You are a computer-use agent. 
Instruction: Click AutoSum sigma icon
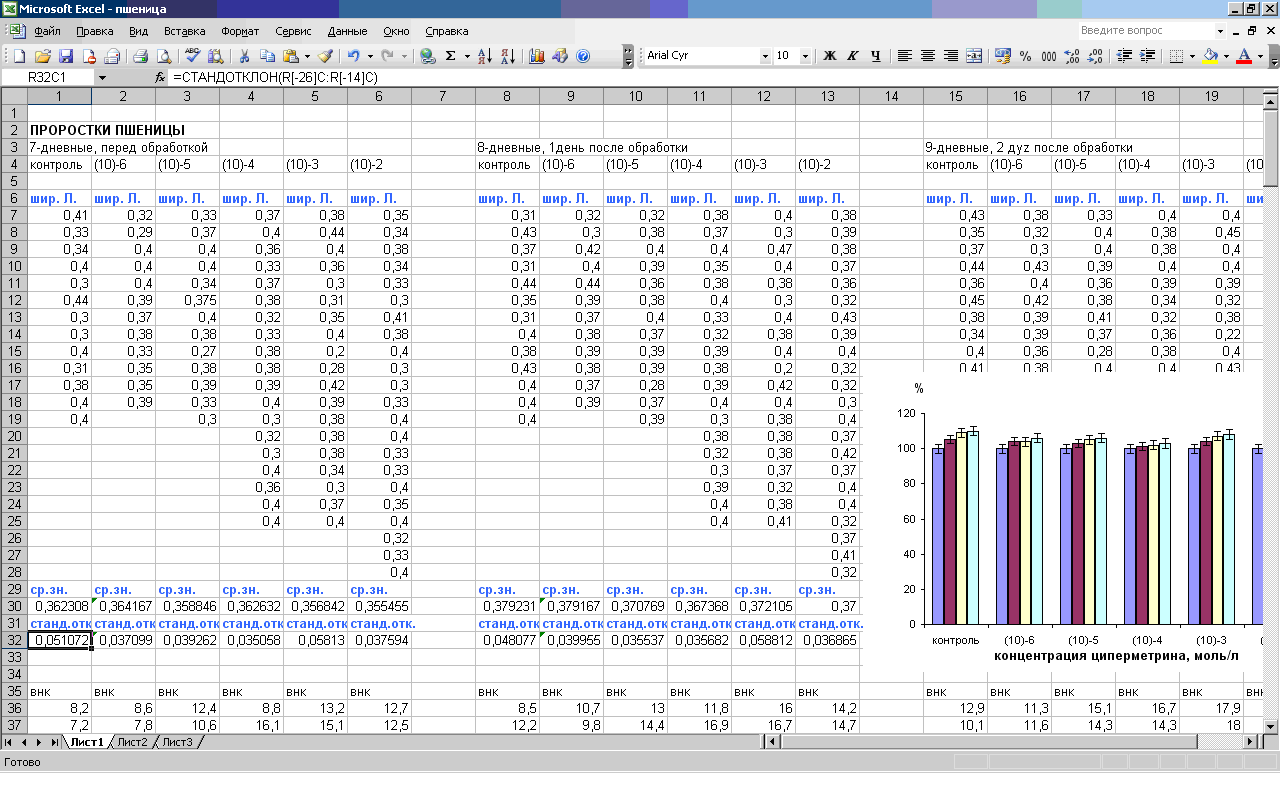coord(451,56)
